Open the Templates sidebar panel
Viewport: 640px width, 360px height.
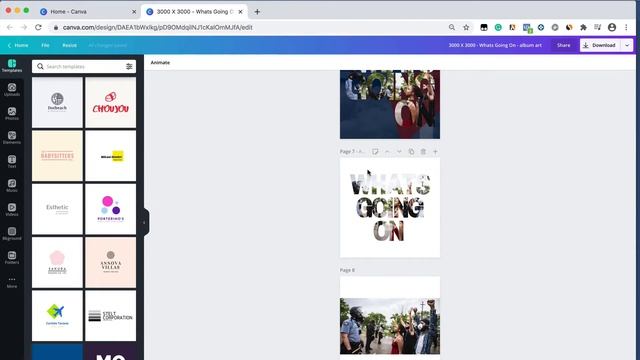(x=12, y=66)
